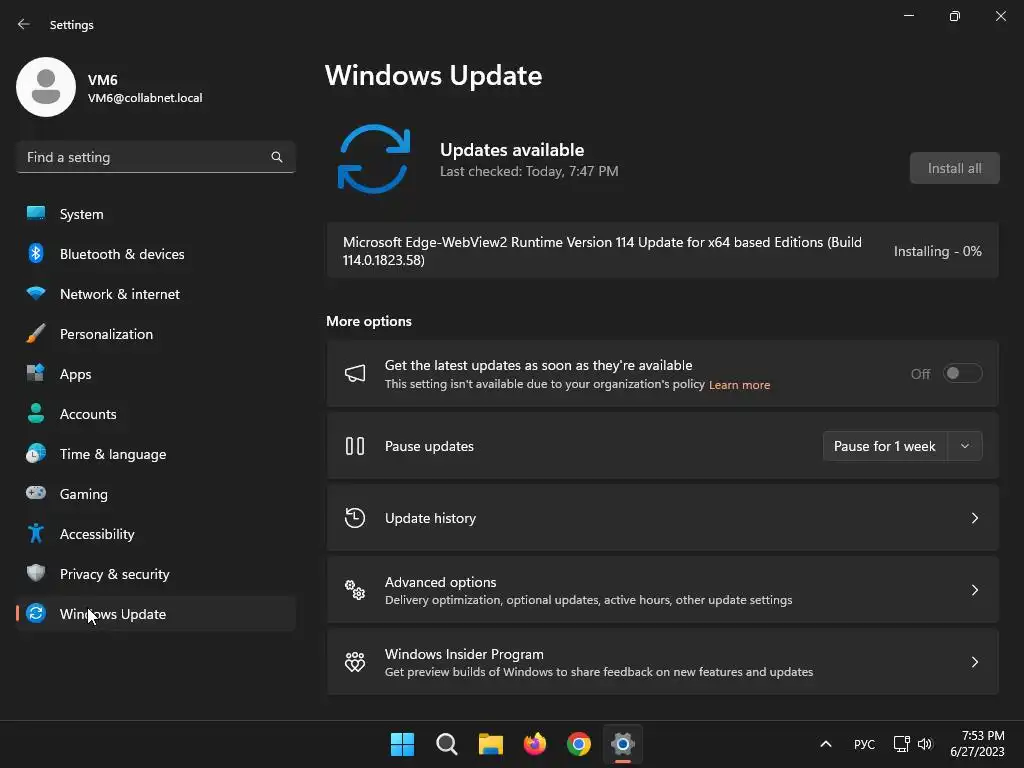Select Windows Update in the sidebar
This screenshot has height=768, width=1024.
[156, 613]
